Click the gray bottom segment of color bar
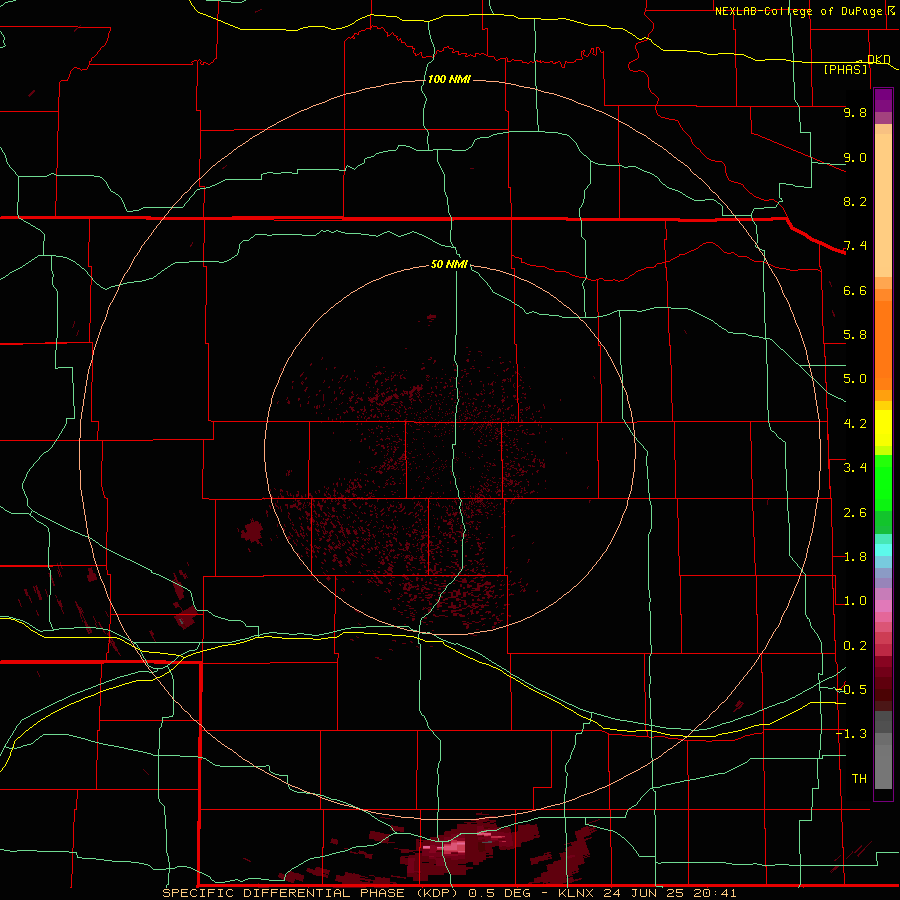The image size is (900, 900). click(x=883, y=766)
